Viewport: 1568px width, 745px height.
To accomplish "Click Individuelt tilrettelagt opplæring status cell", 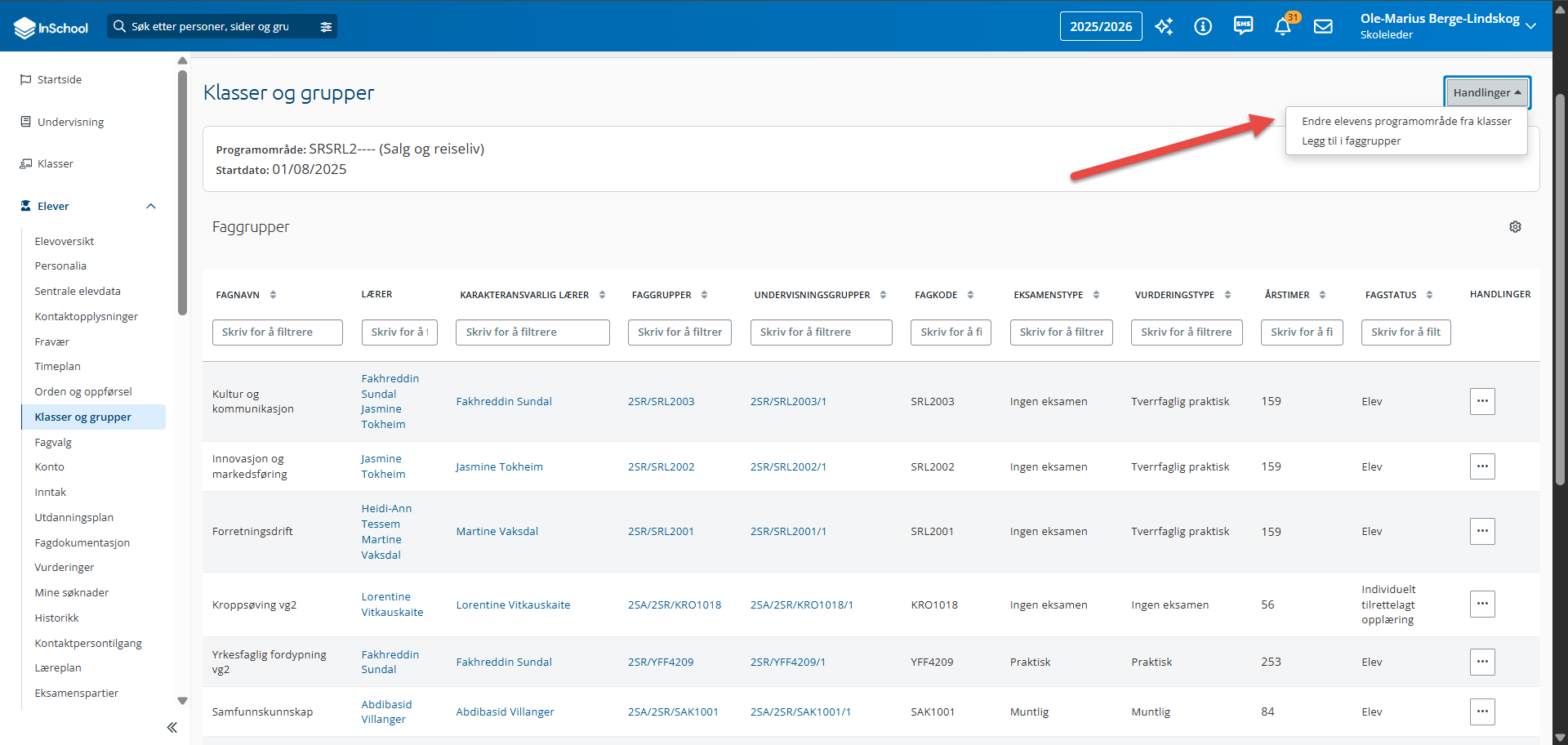I will tap(1388, 604).
